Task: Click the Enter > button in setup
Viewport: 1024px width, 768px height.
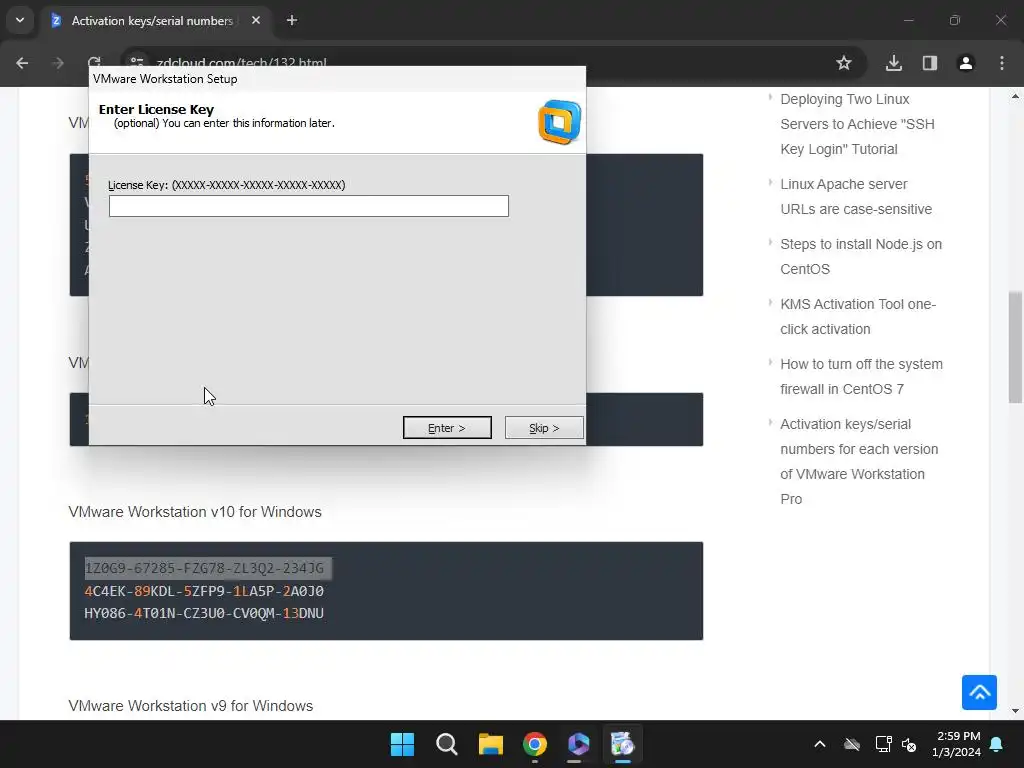Action: click(x=447, y=428)
